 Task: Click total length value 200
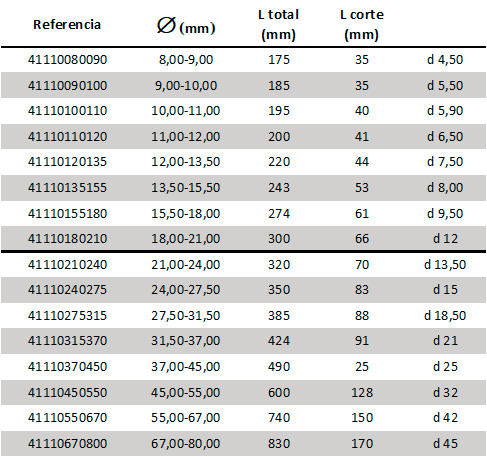click(279, 137)
